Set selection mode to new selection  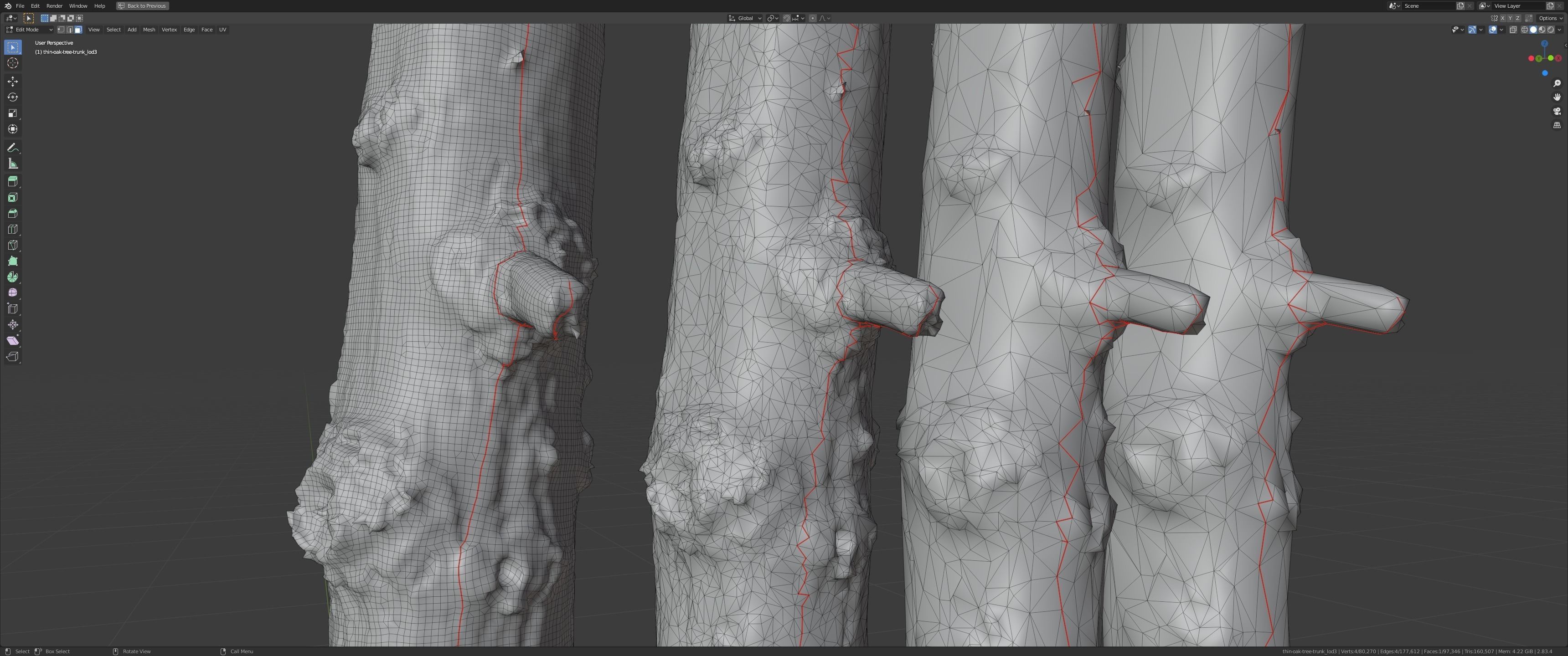pos(44,18)
